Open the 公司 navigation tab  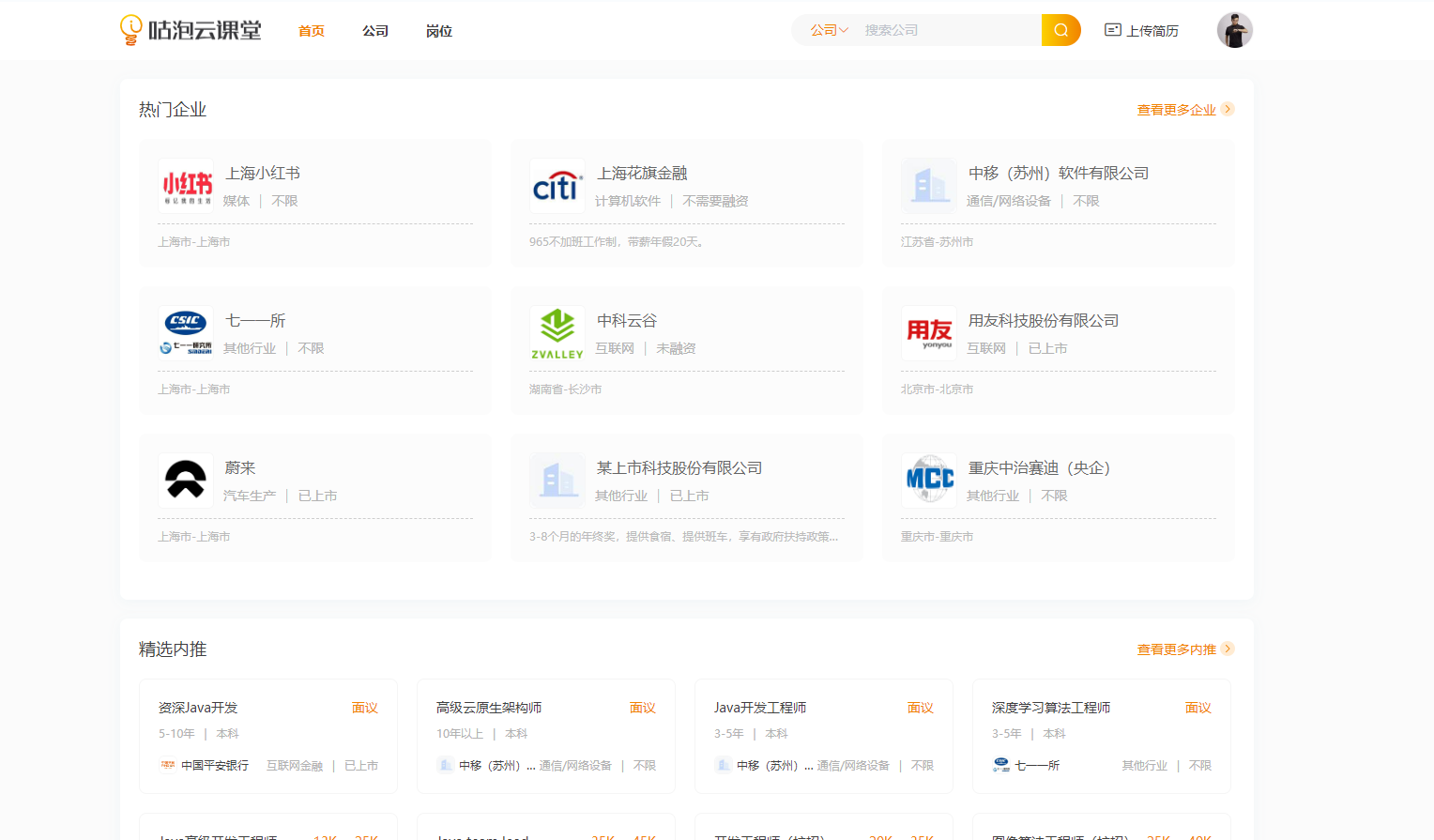click(375, 31)
